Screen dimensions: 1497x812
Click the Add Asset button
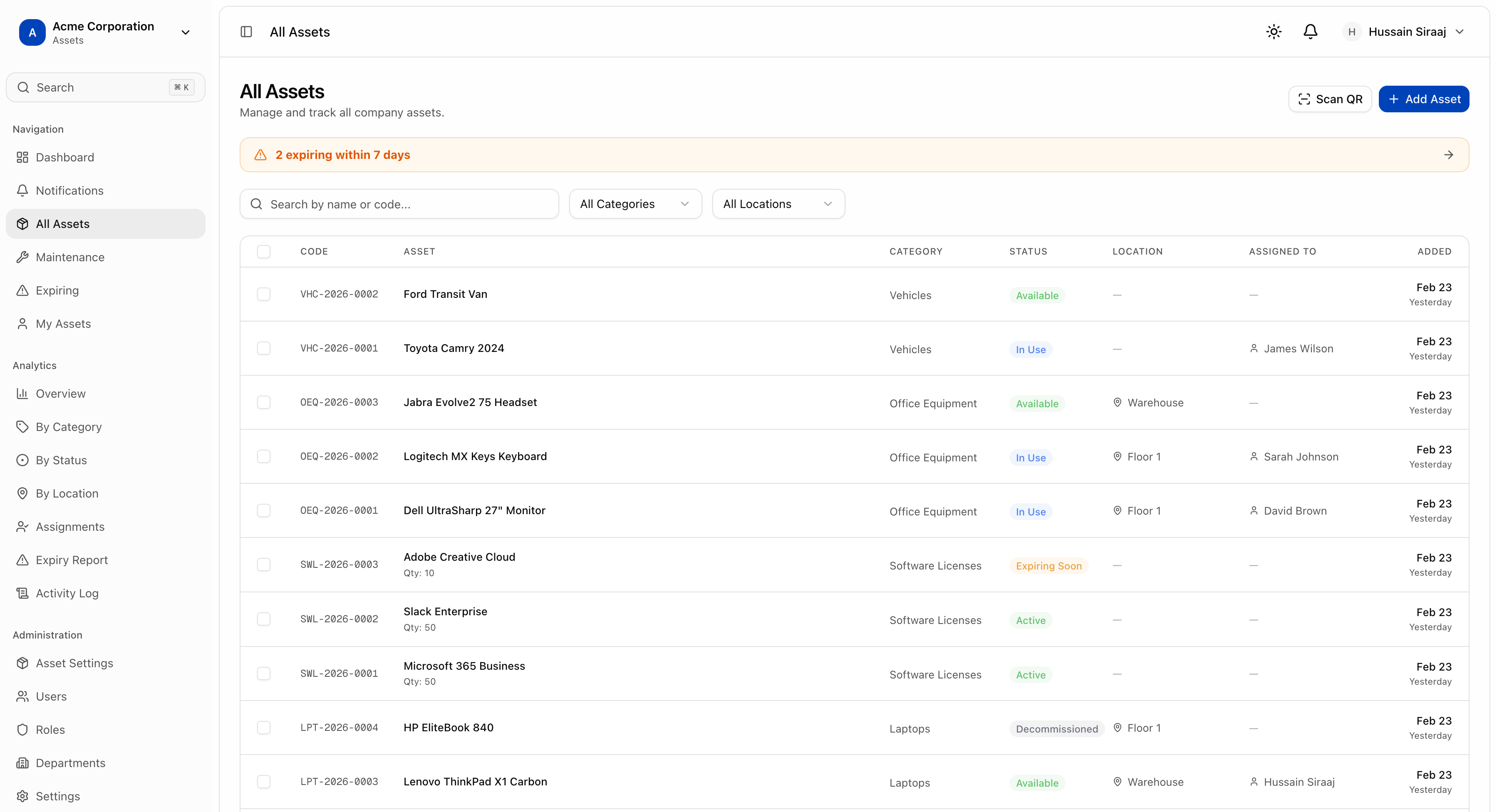tap(1424, 99)
